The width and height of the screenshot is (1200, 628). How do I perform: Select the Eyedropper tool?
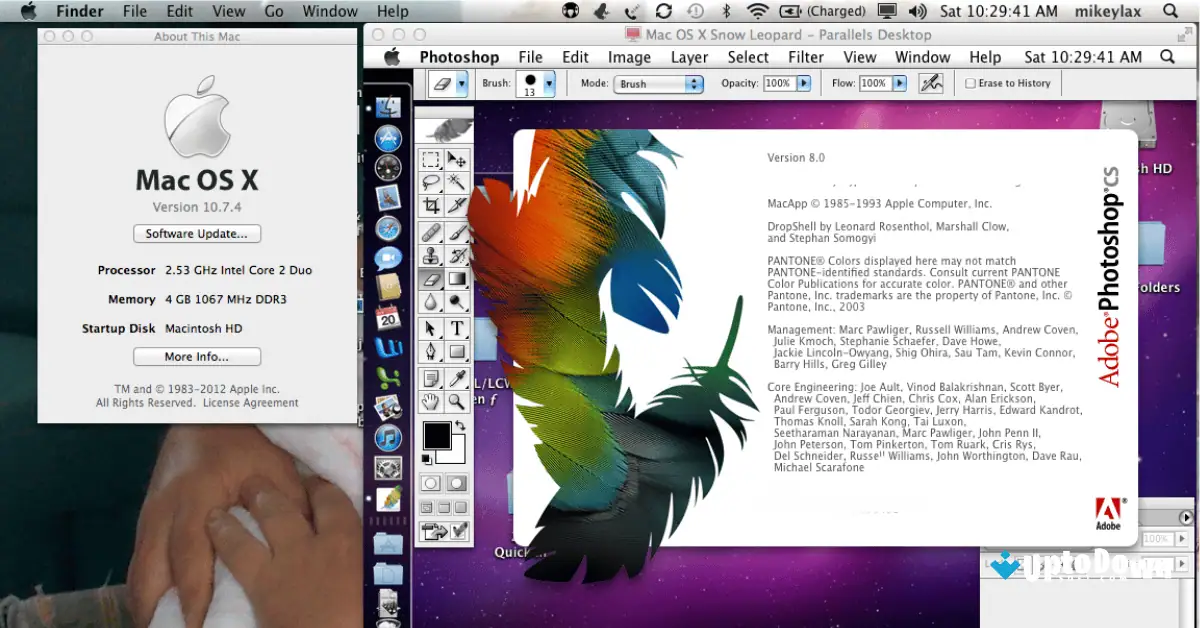pos(458,376)
